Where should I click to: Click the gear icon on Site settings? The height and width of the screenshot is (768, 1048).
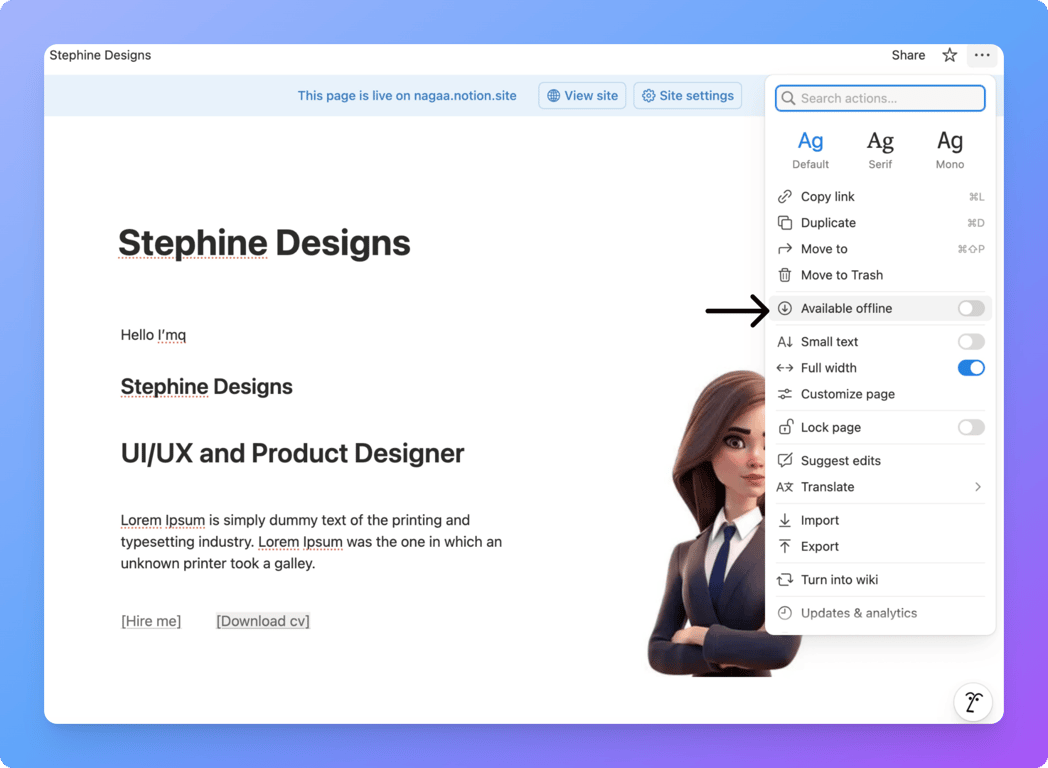coord(648,96)
